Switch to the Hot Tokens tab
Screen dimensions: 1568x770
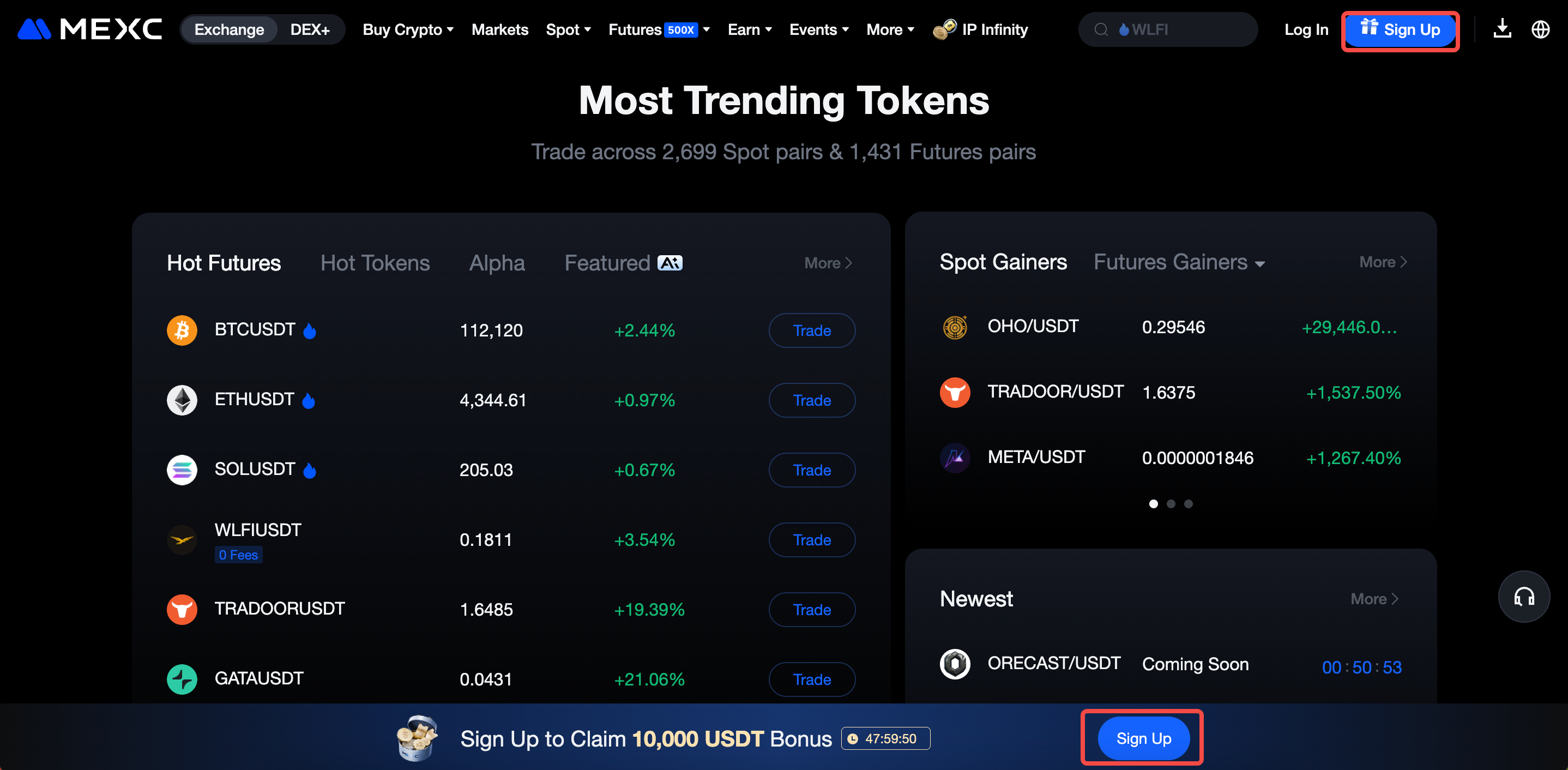(375, 263)
